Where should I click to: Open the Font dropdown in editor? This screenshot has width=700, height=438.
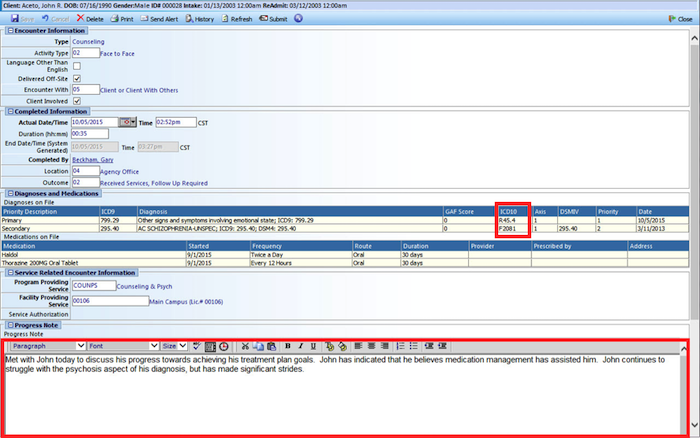123,346
